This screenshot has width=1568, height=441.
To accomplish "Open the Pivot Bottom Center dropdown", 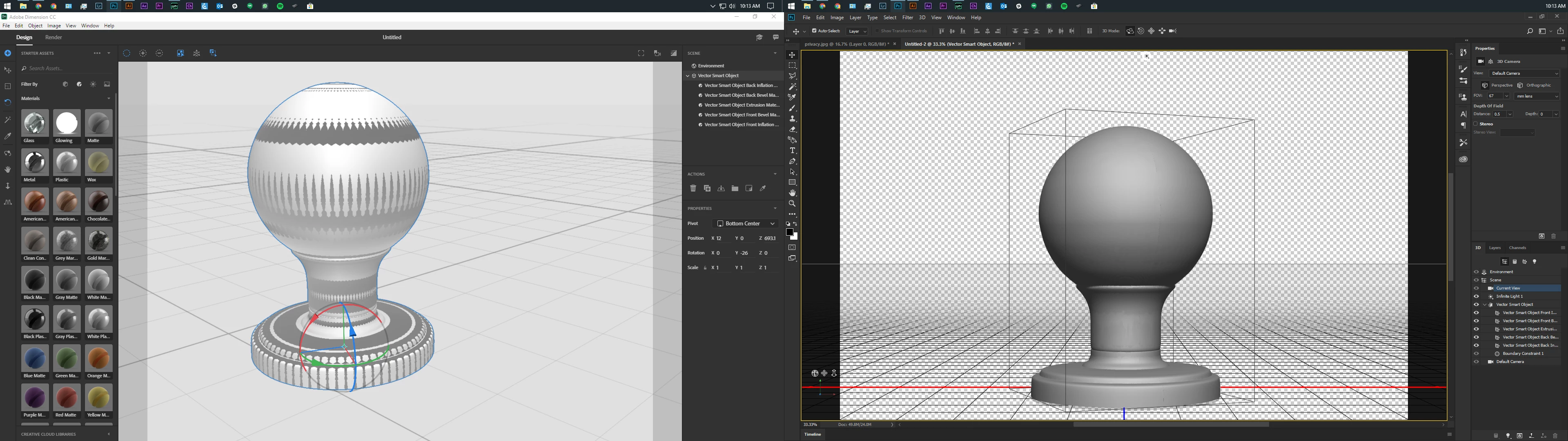I will tap(746, 223).
